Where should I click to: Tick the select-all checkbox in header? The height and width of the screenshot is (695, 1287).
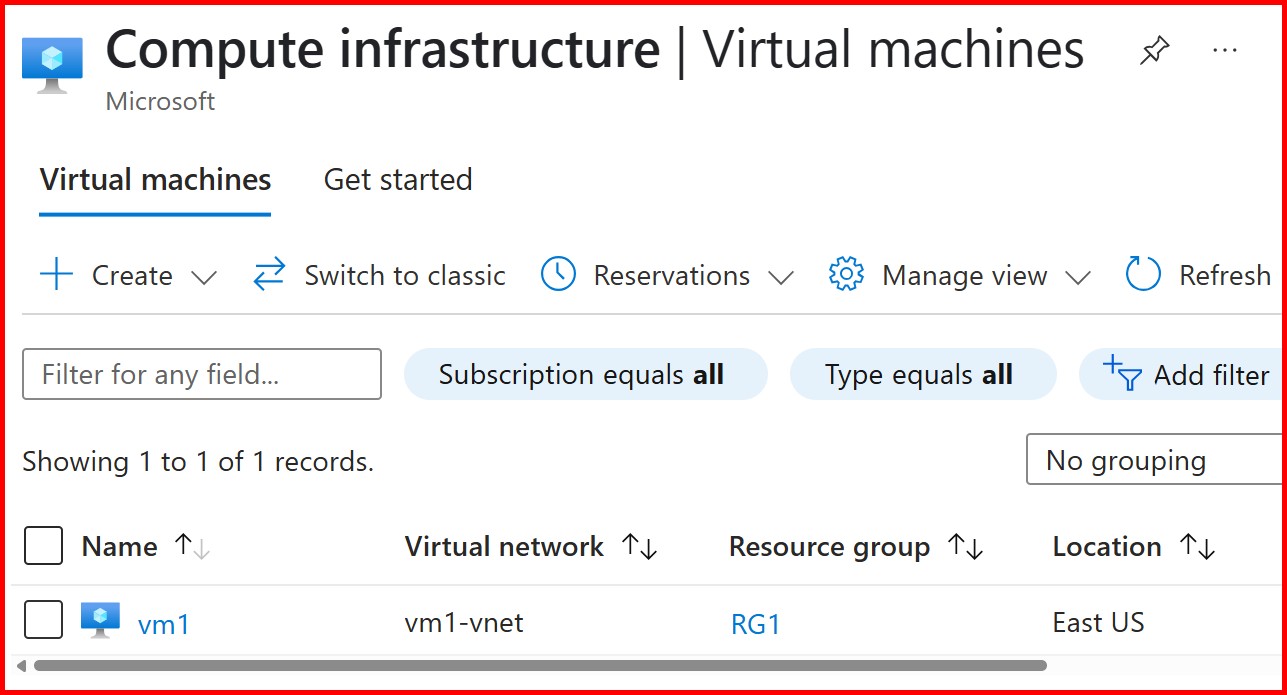pyautogui.click(x=43, y=546)
